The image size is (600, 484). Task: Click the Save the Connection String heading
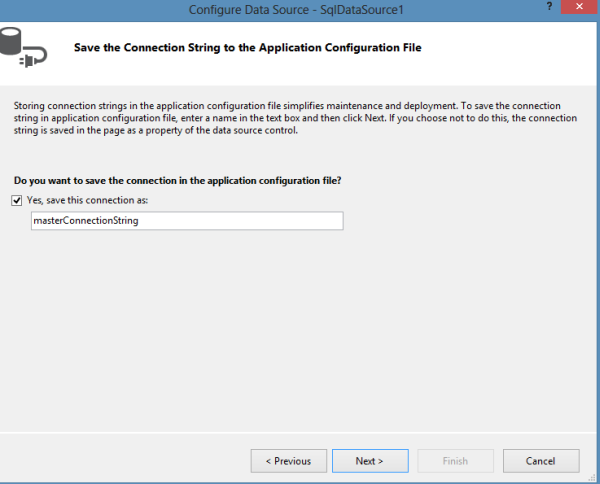[247, 47]
